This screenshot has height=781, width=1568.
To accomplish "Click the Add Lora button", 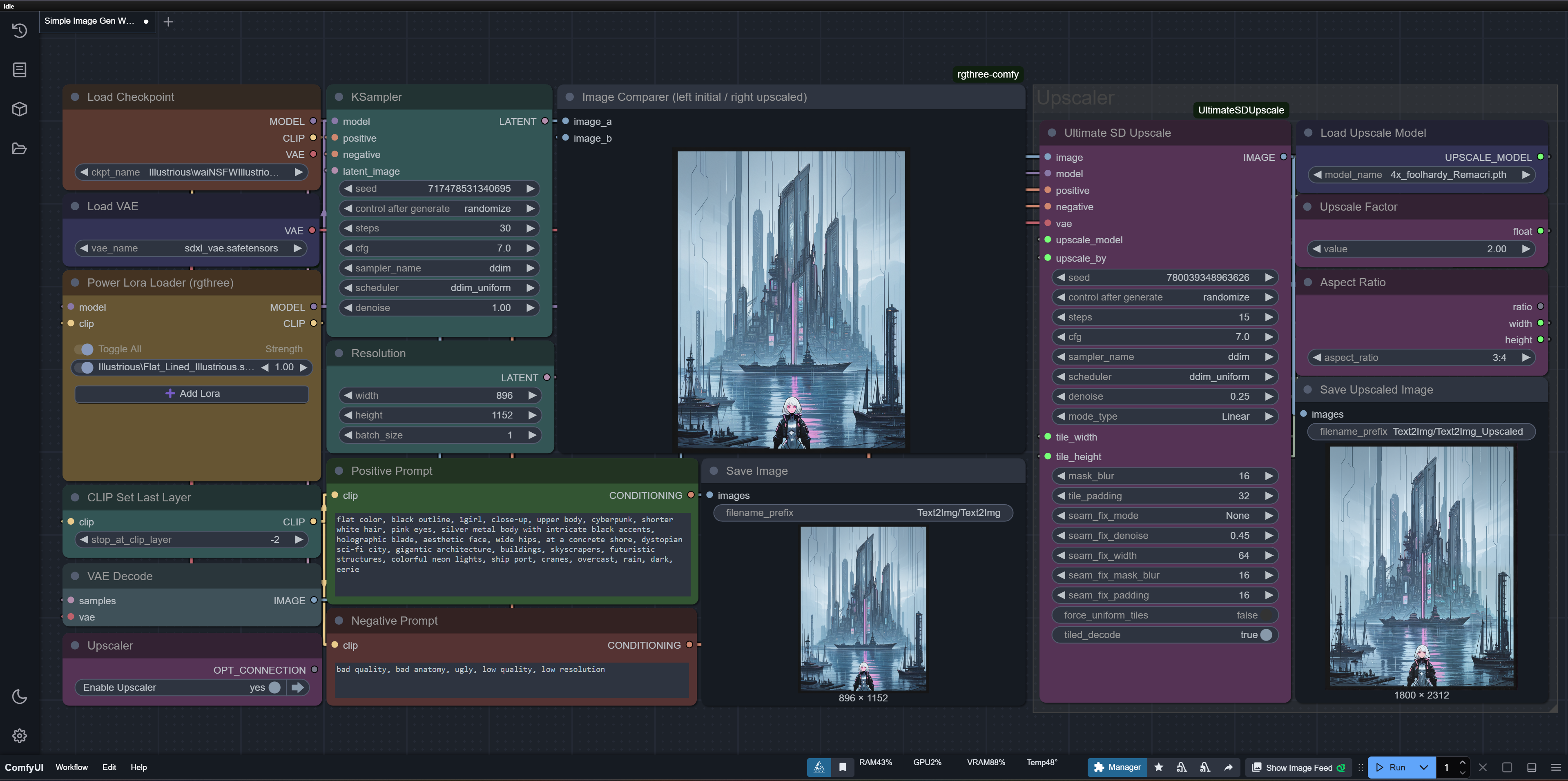I will [192, 394].
